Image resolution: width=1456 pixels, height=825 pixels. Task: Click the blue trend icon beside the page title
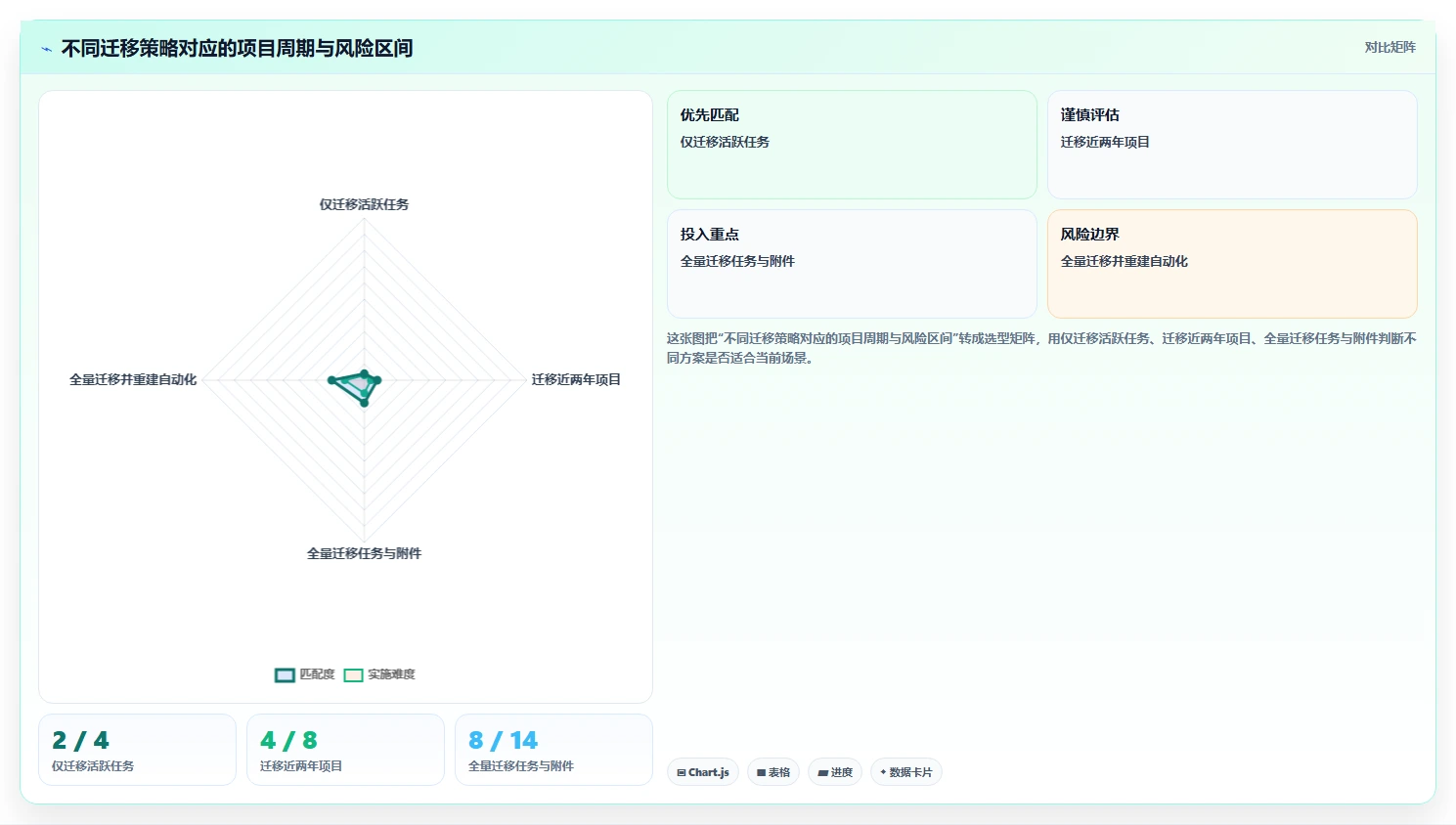46,49
